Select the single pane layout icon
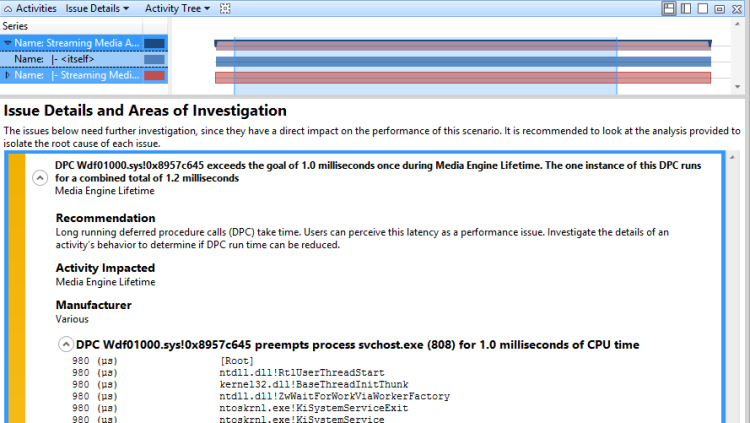 pyautogui.click(x=704, y=8)
